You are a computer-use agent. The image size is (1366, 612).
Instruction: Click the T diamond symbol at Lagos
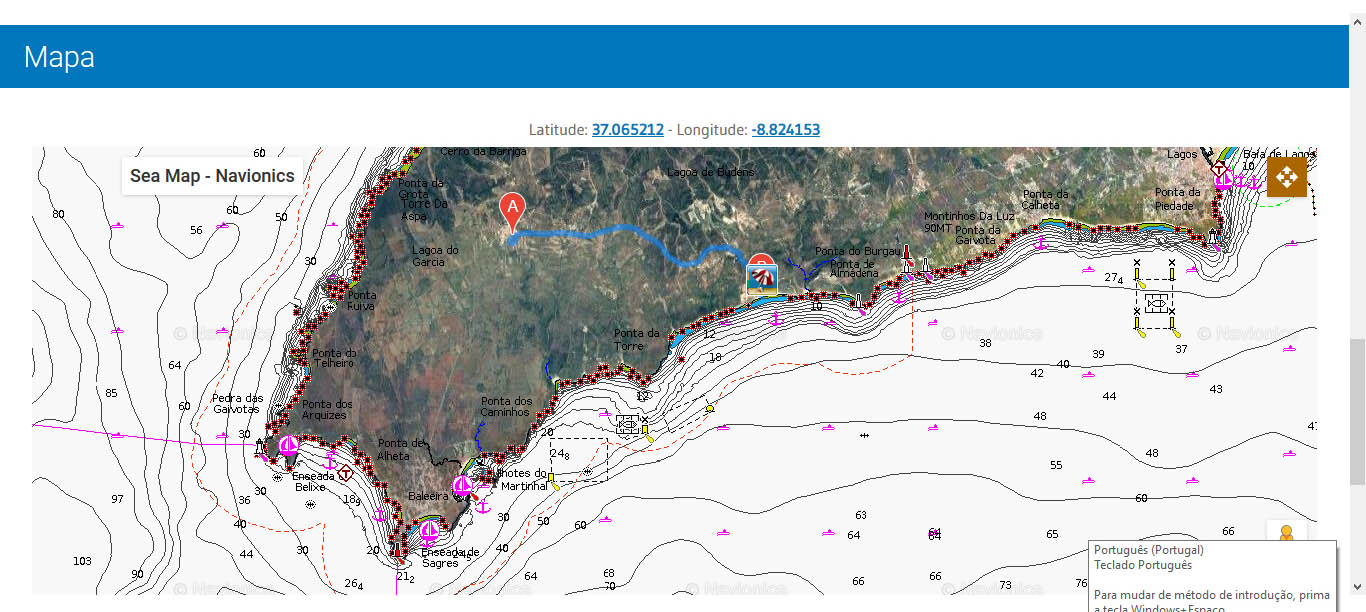[1220, 168]
